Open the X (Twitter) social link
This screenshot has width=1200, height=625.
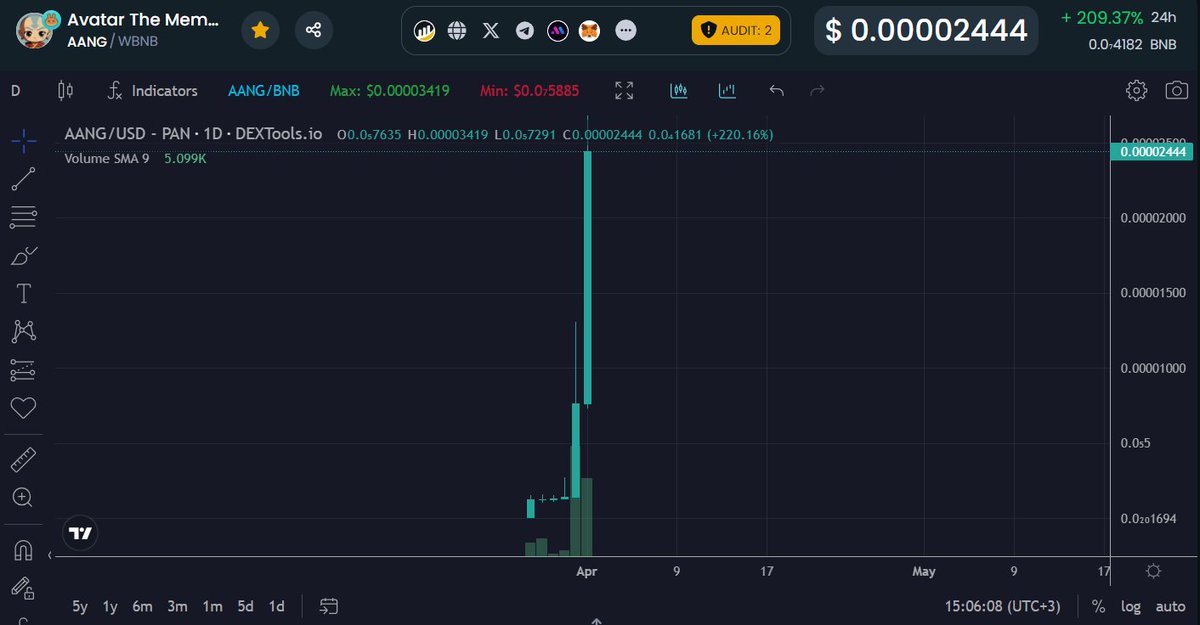coord(491,31)
